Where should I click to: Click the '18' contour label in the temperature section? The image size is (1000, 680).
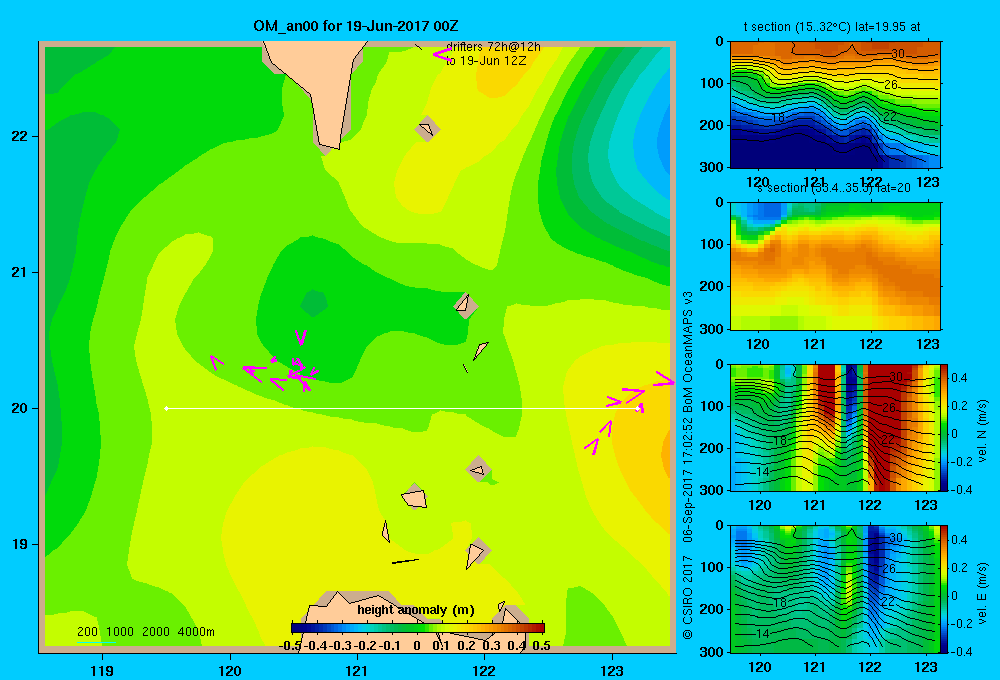pos(778,118)
